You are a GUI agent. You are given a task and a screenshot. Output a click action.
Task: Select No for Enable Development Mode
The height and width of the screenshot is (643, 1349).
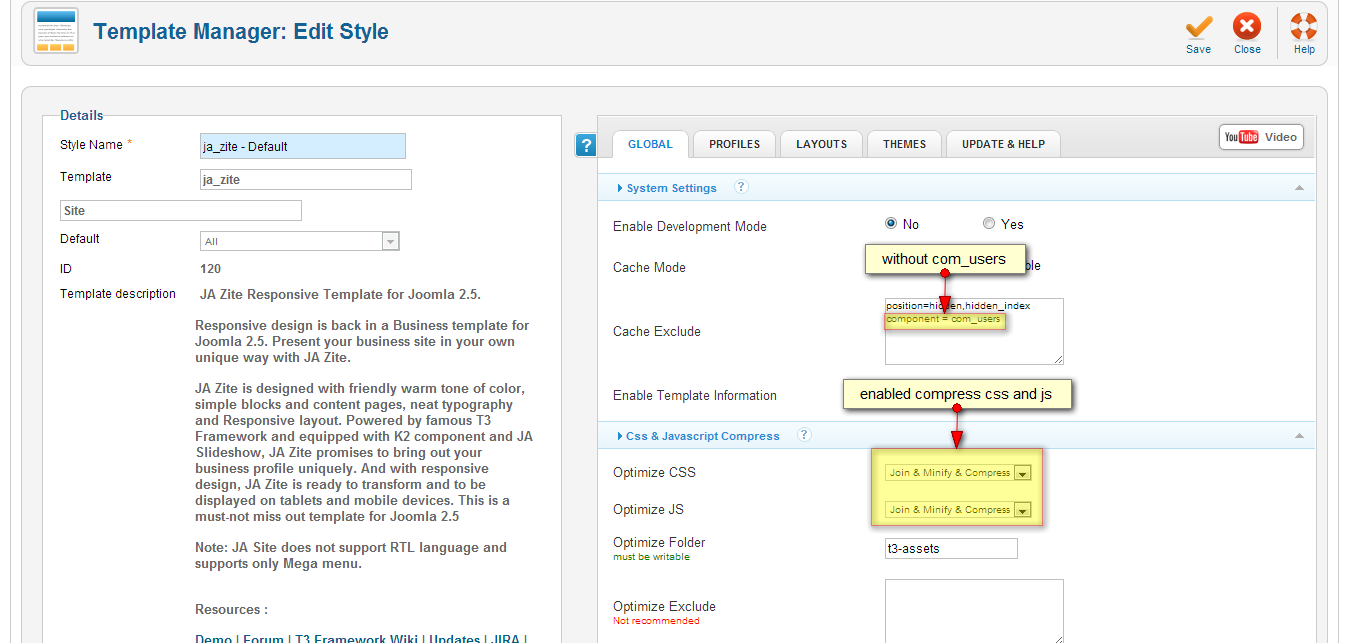click(891, 224)
